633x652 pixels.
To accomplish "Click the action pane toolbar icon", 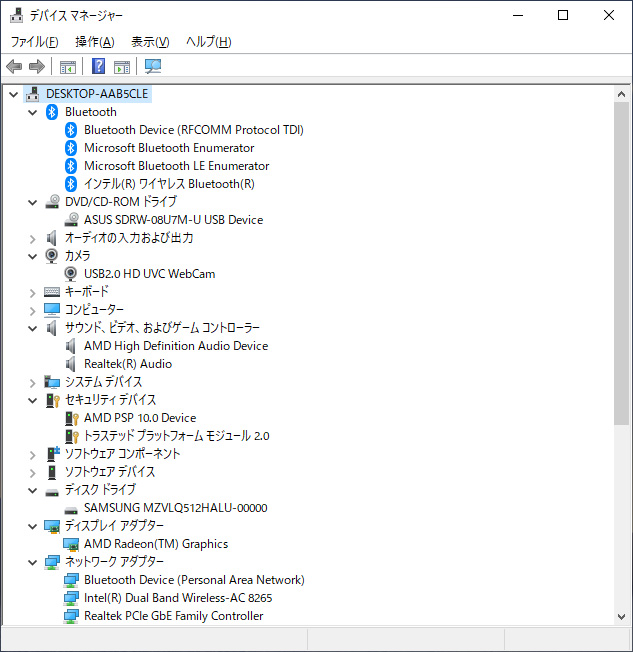I will pos(122,67).
